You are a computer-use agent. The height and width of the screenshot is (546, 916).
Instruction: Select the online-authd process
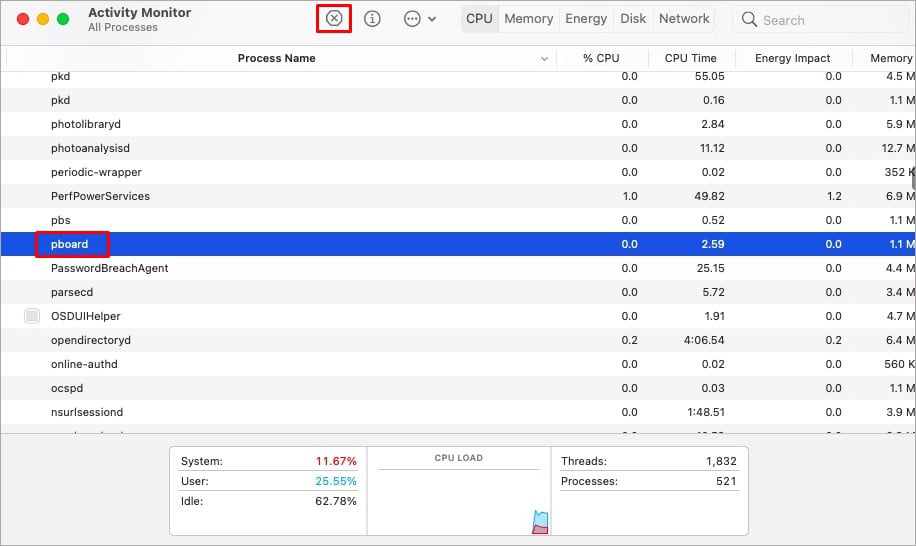pyautogui.click(x=84, y=364)
